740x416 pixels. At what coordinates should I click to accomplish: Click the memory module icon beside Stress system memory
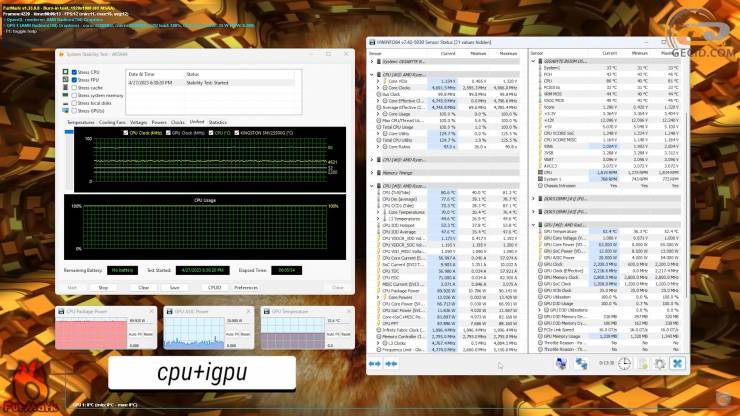pyautogui.click(x=66, y=95)
